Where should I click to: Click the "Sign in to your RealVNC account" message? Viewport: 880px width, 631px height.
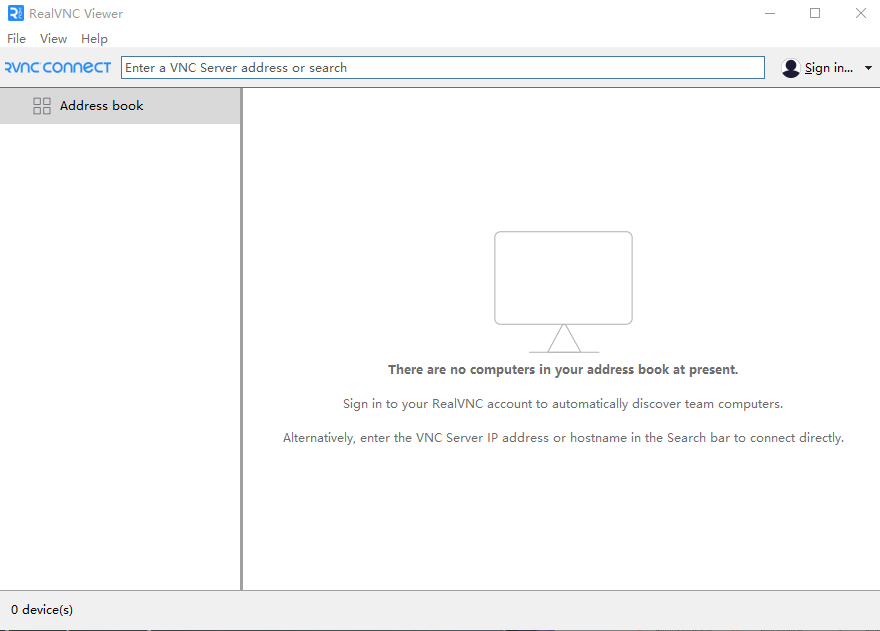[x=563, y=404]
